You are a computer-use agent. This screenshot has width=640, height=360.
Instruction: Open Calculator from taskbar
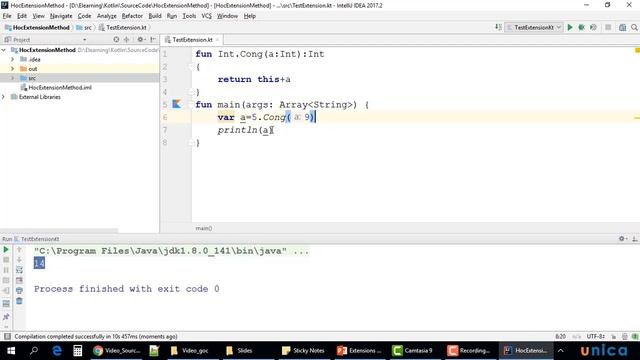click(x=78, y=351)
